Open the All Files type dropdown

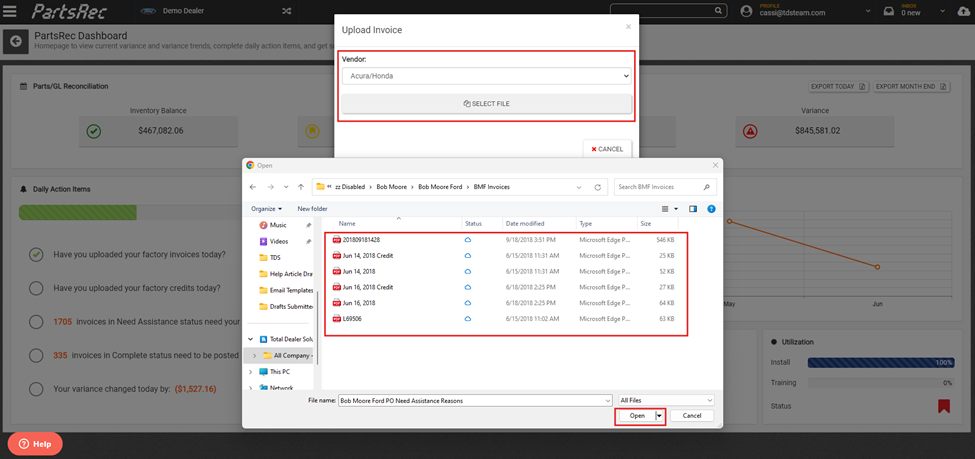click(x=667, y=401)
